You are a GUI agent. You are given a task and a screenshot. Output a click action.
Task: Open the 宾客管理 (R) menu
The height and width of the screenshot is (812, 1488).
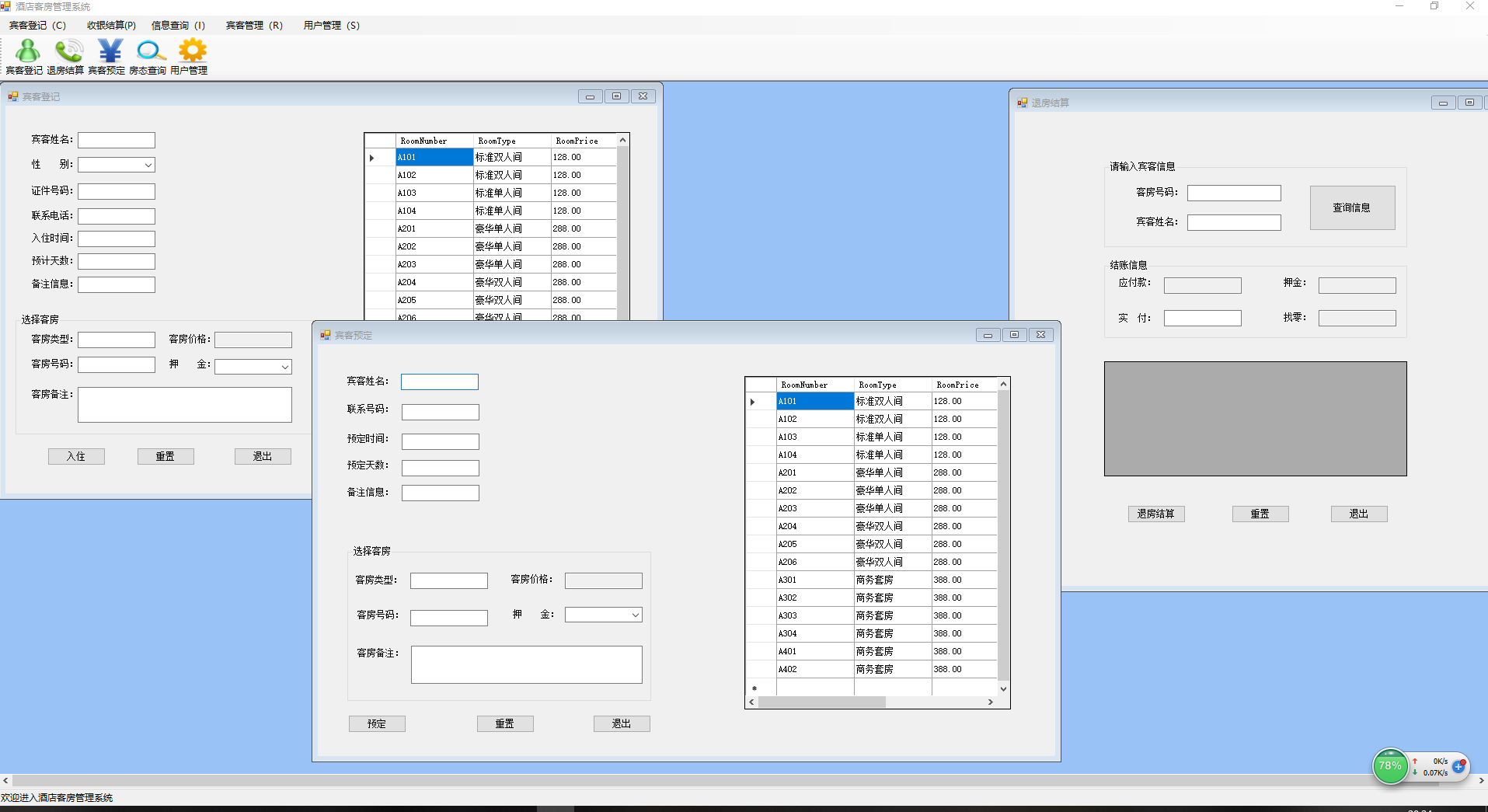254,26
